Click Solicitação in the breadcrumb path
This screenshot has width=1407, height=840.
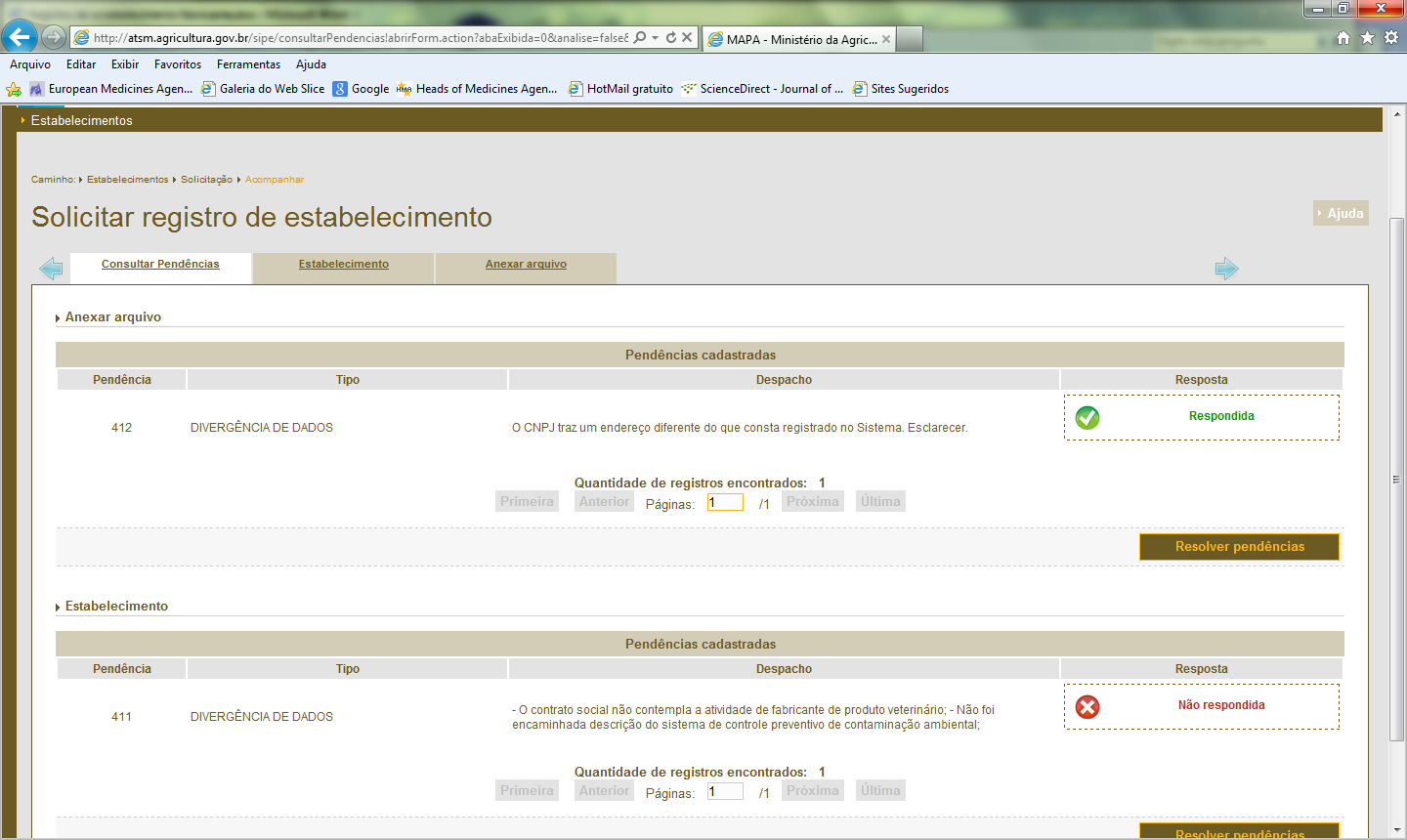206,180
